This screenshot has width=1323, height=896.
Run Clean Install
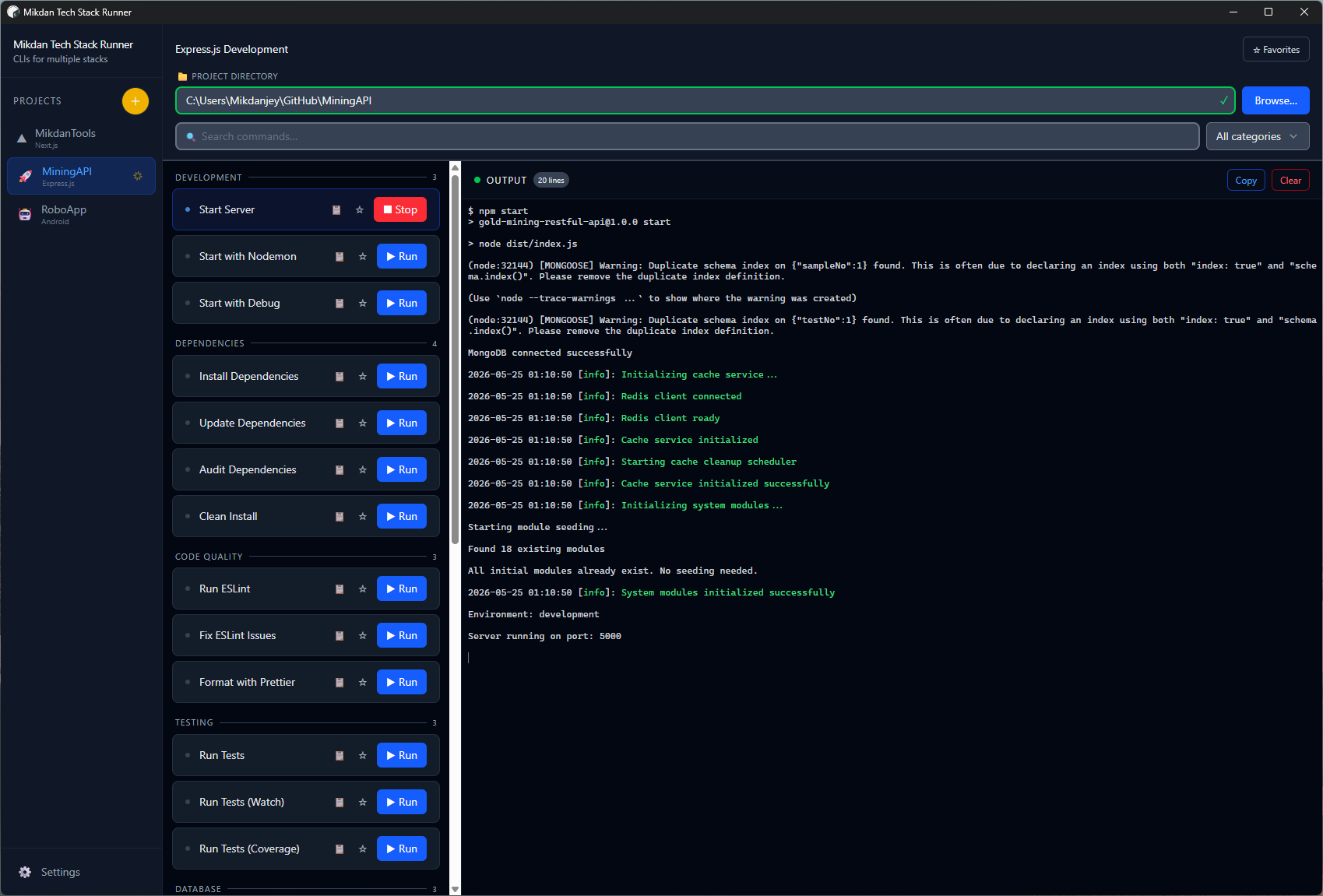coord(402,516)
